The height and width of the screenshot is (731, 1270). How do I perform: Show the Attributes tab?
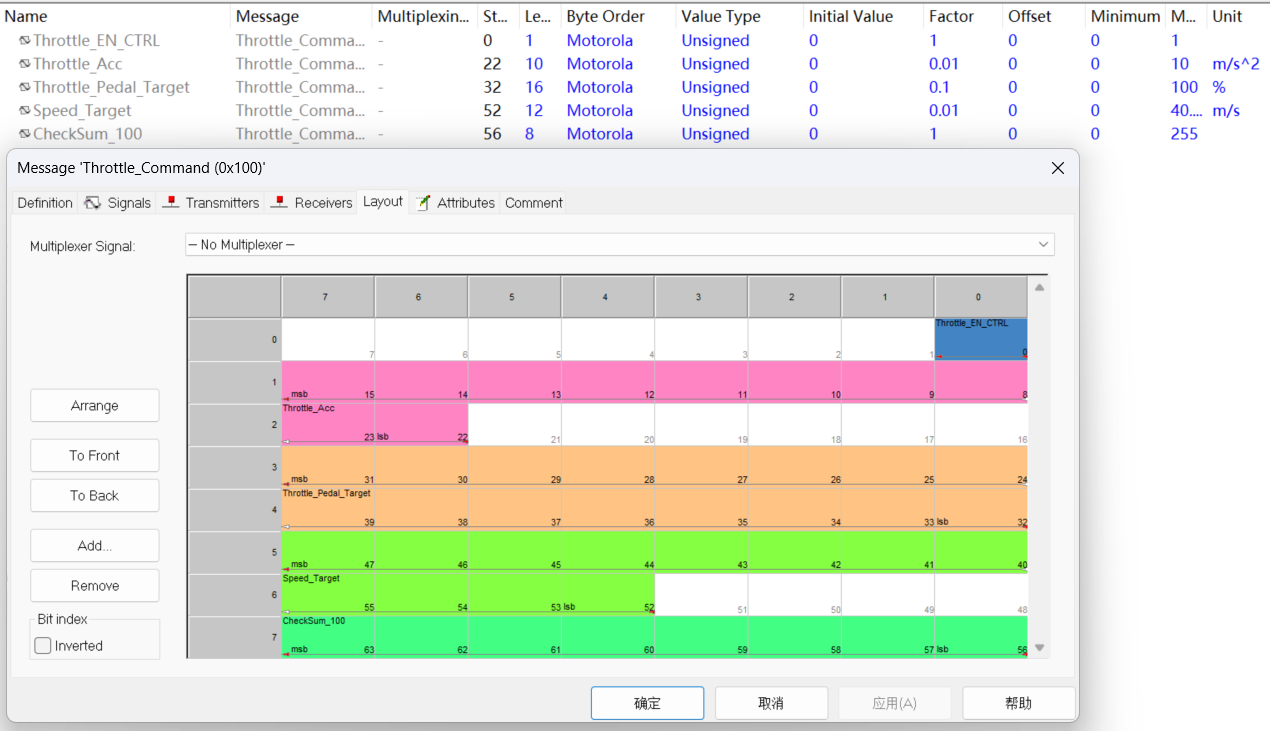pos(455,202)
